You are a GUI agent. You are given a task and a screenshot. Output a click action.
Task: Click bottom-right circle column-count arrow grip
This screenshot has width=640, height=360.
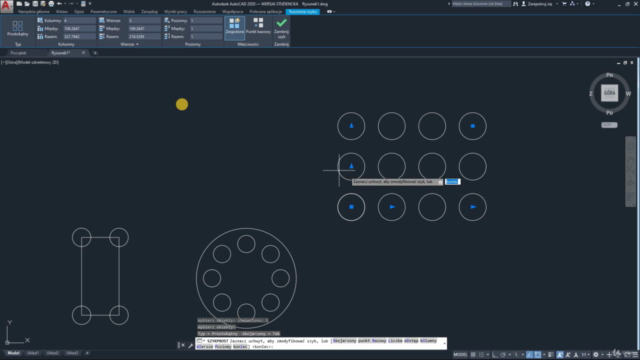coord(473,207)
